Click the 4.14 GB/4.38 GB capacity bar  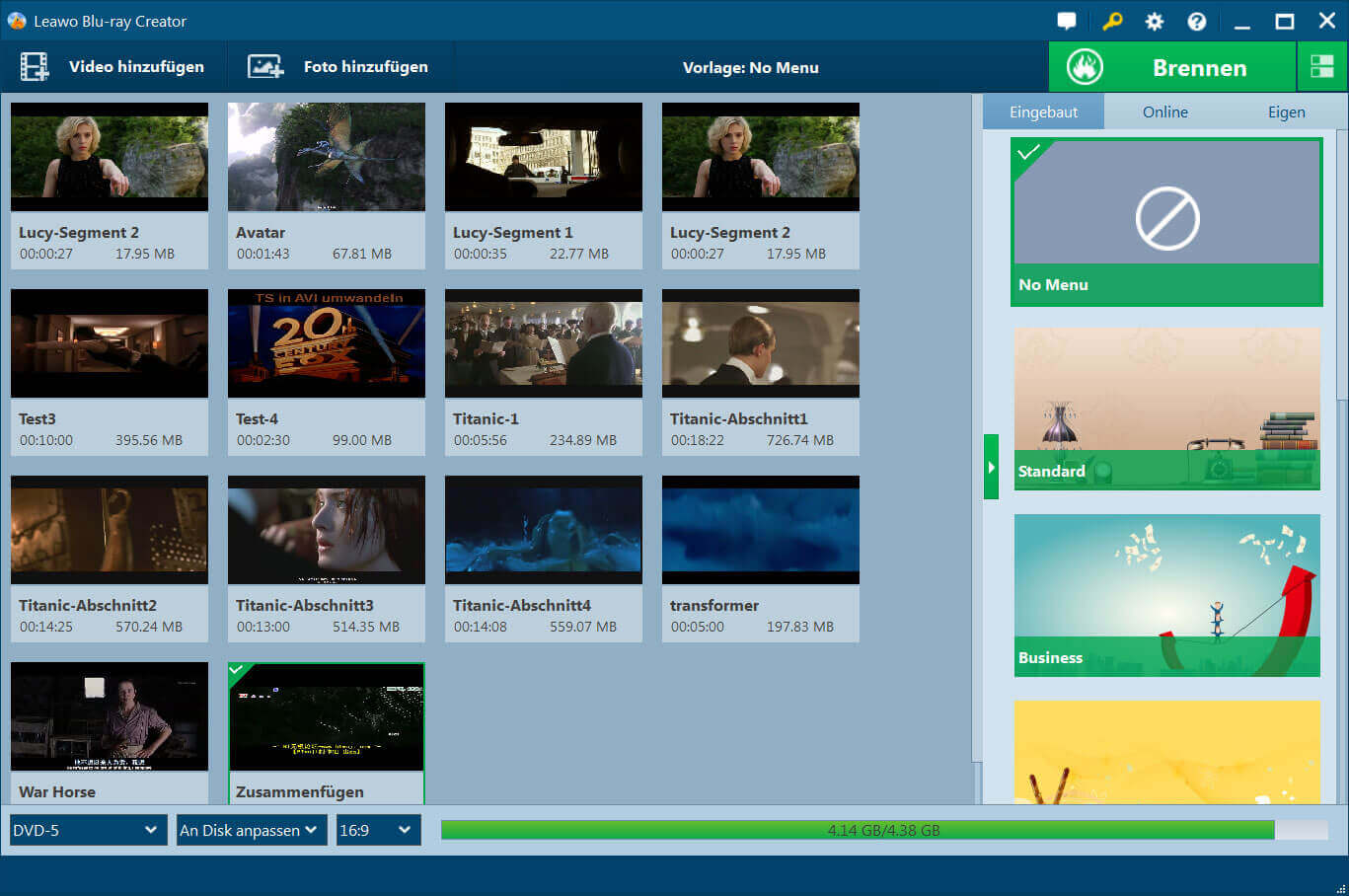(883, 830)
